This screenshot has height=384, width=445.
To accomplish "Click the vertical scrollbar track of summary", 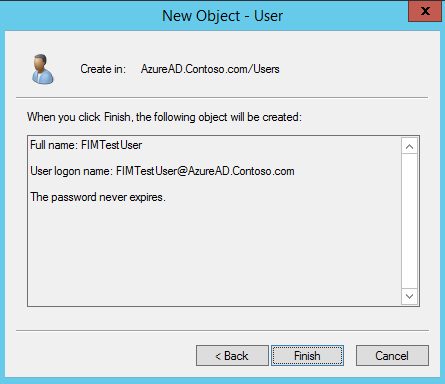I will [410, 221].
